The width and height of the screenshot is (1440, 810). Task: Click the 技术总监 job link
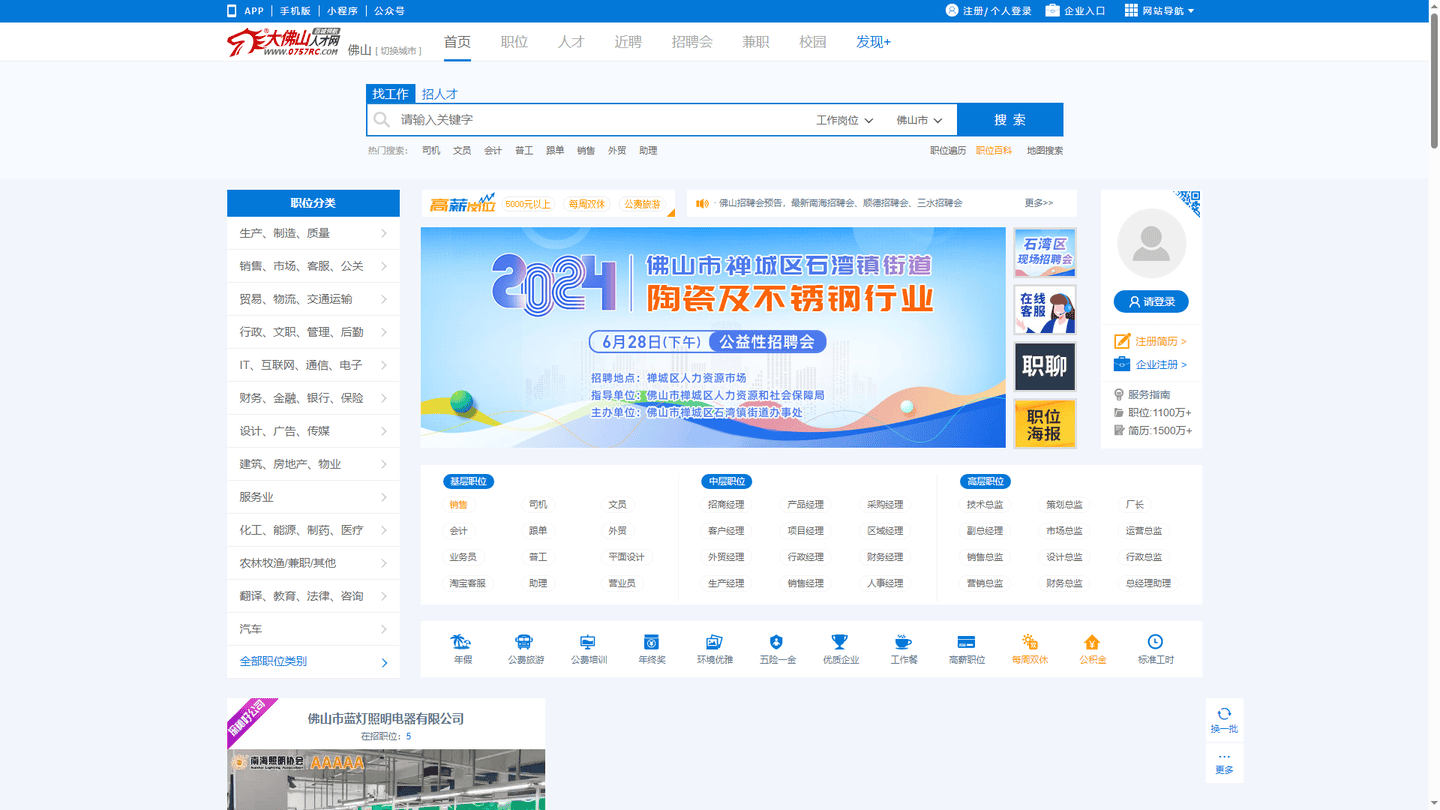(x=985, y=505)
